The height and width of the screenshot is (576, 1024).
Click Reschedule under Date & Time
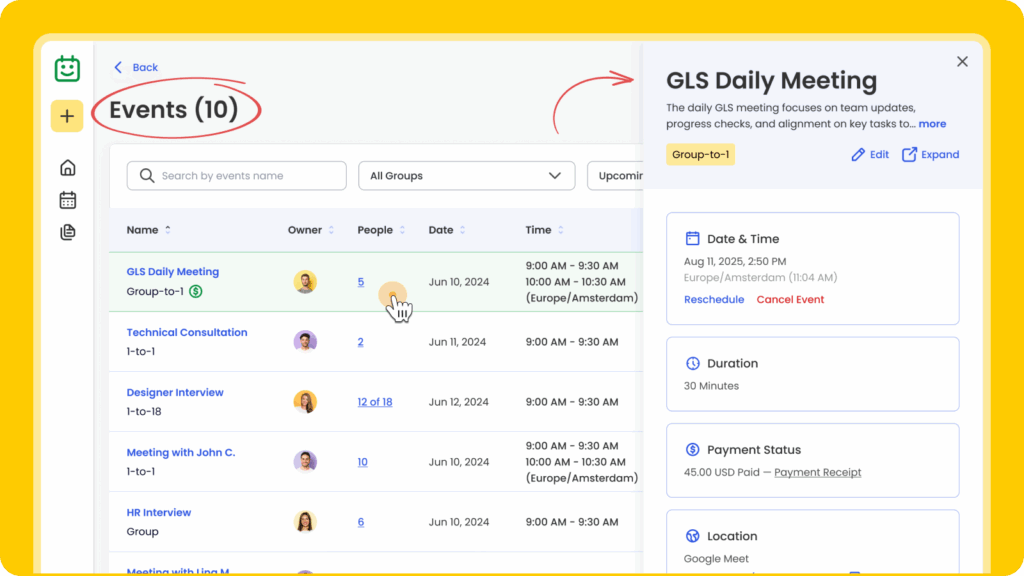(714, 300)
